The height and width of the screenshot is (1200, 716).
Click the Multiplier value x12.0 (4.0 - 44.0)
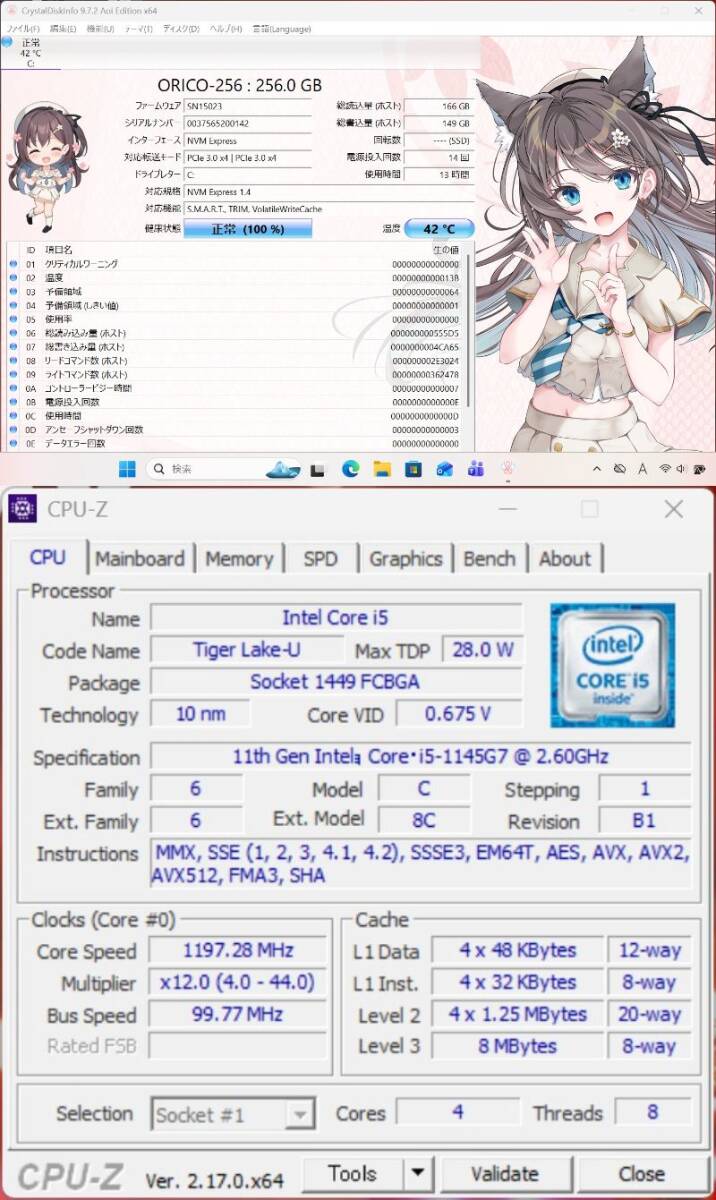point(238,982)
